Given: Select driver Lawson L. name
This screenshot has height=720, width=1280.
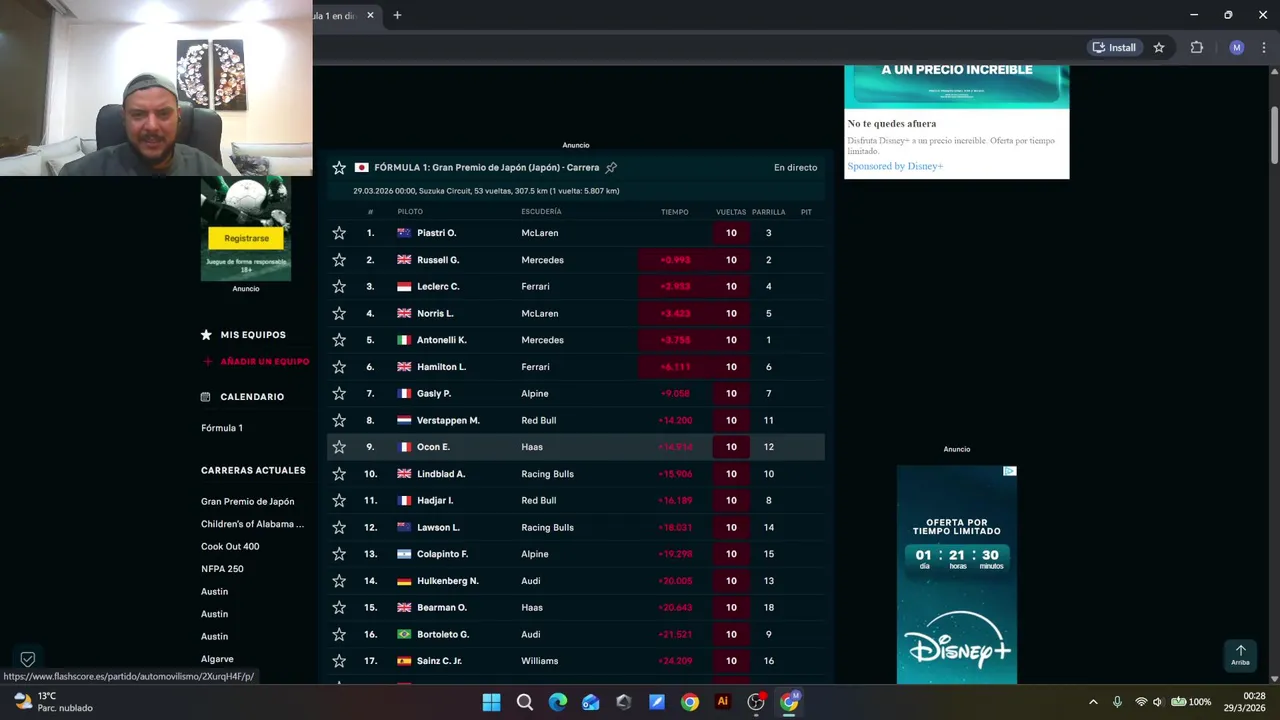Looking at the screenshot, I should tap(438, 527).
